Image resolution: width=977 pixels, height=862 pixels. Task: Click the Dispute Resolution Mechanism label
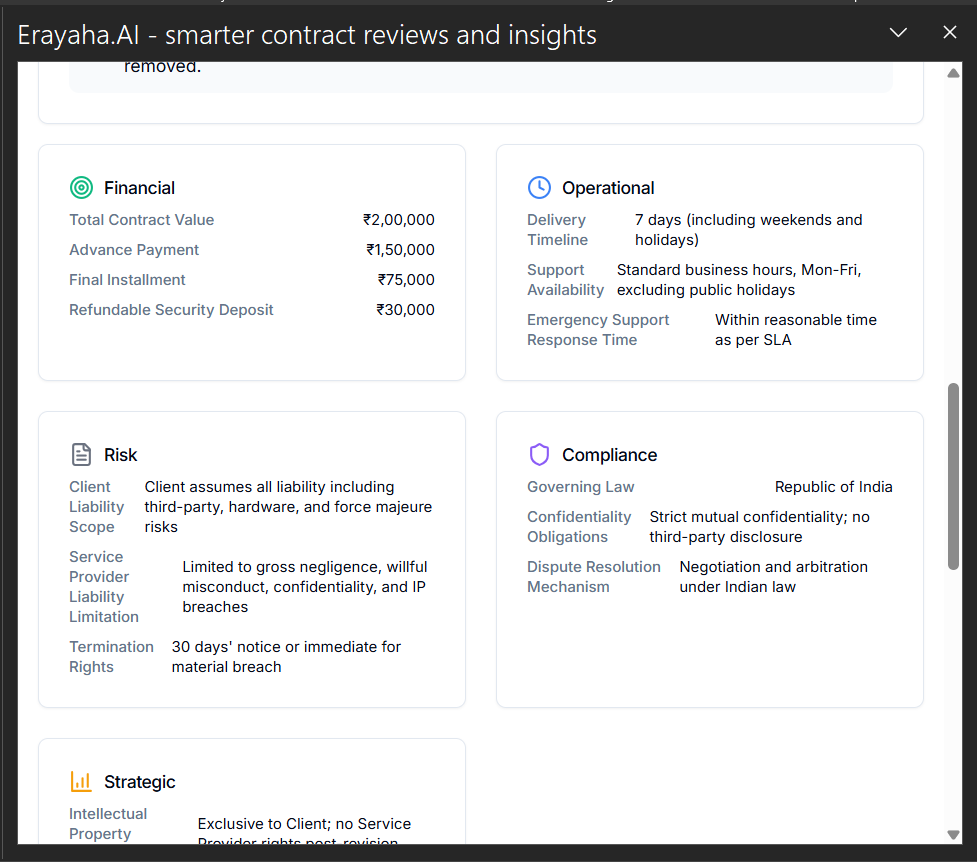pos(594,577)
